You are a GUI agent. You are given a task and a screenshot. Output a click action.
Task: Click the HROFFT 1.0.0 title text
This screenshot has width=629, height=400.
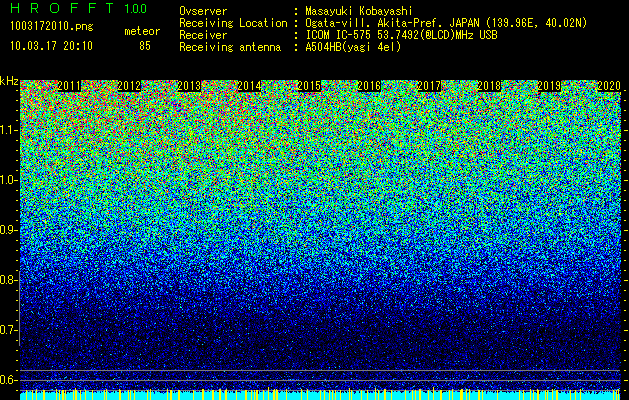pos(79,8)
